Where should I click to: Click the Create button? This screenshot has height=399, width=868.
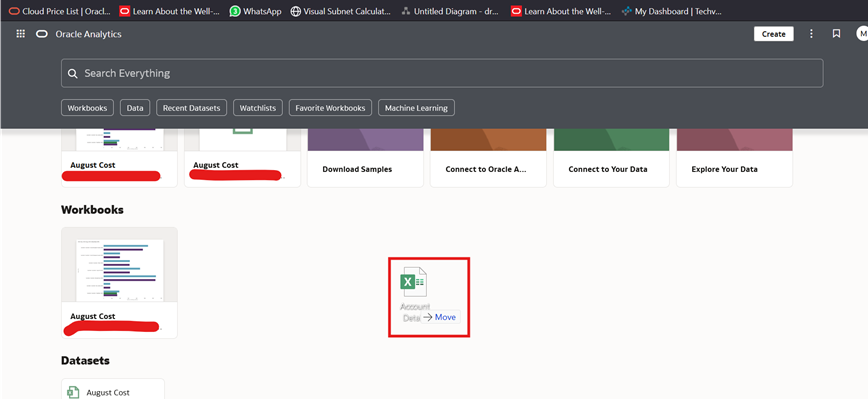tap(773, 34)
